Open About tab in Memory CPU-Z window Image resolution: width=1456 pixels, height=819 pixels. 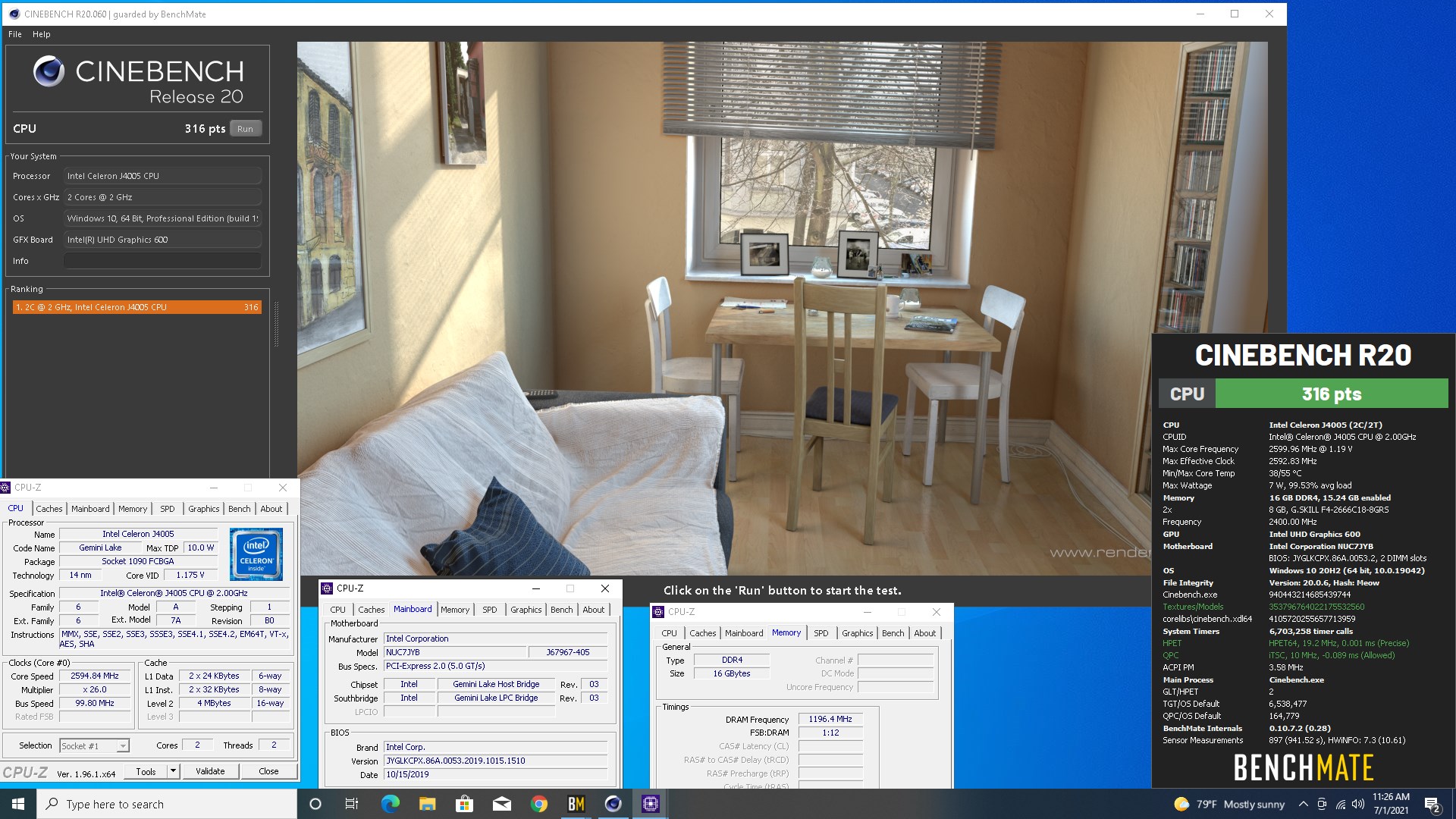(x=925, y=633)
